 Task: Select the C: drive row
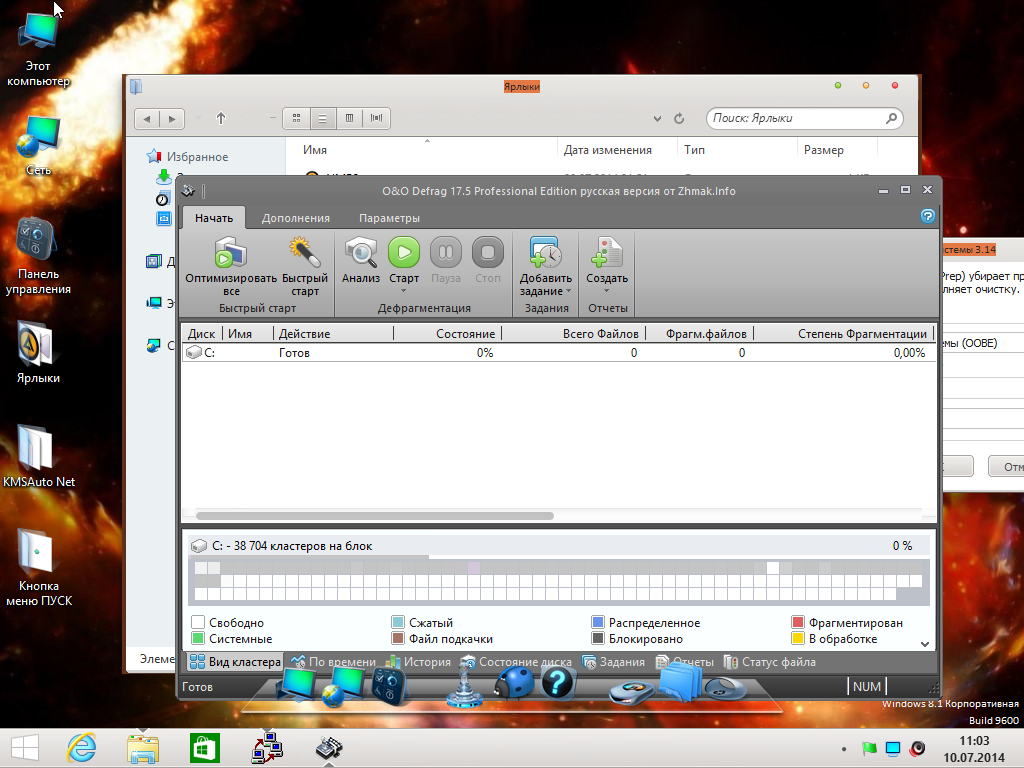pyautogui.click(x=558, y=353)
